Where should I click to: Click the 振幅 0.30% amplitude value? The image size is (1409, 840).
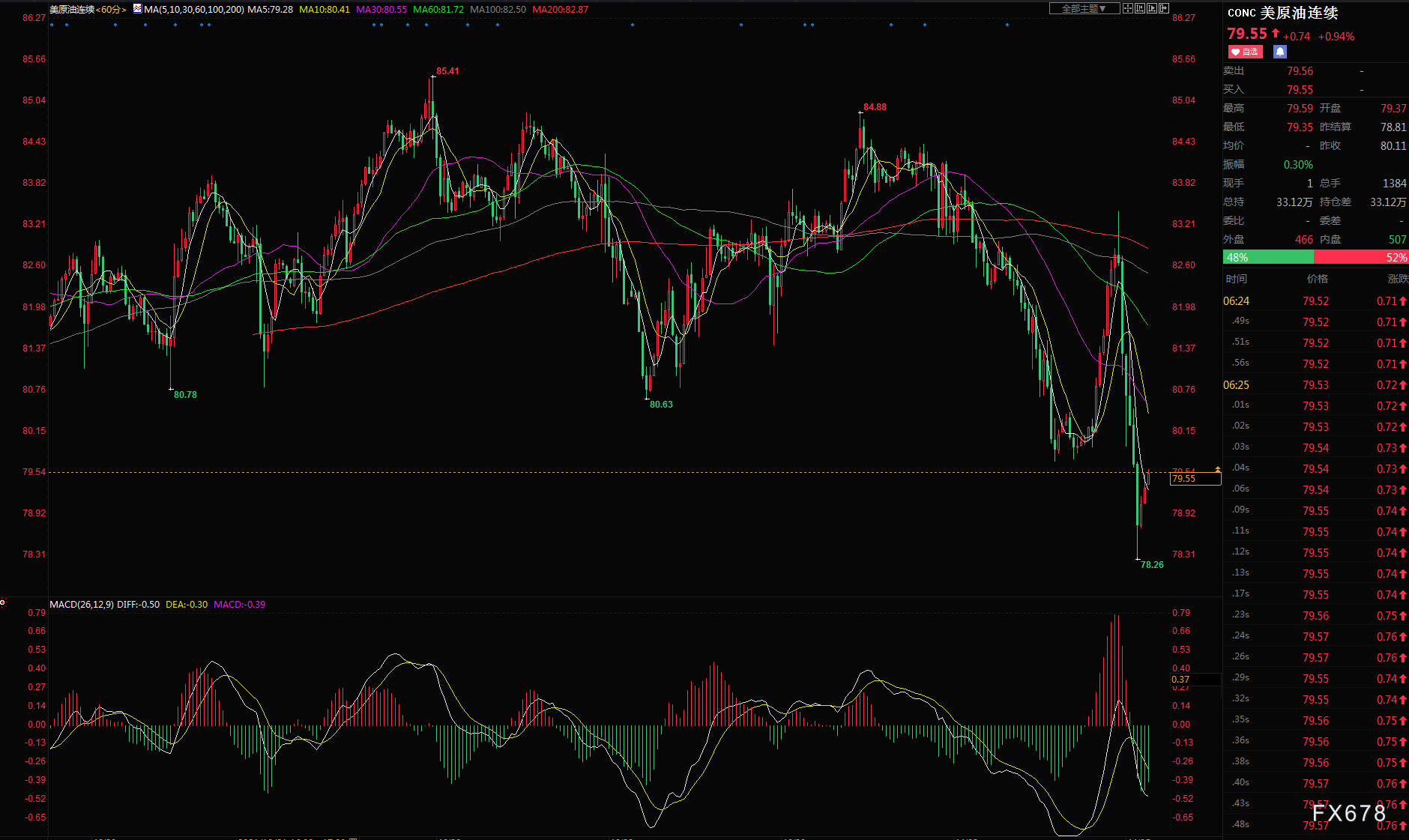click(x=1298, y=165)
